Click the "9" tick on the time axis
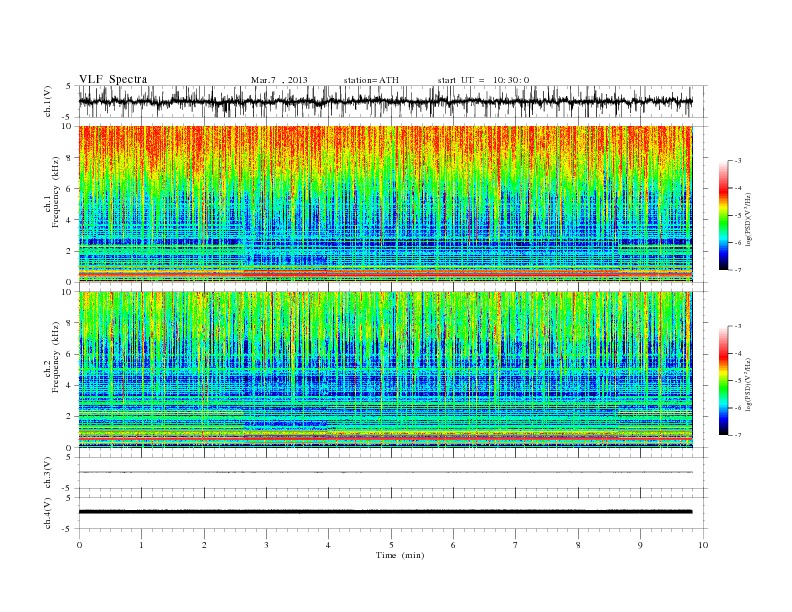792x612 pixels. pyautogui.click(x=640, y=545)
